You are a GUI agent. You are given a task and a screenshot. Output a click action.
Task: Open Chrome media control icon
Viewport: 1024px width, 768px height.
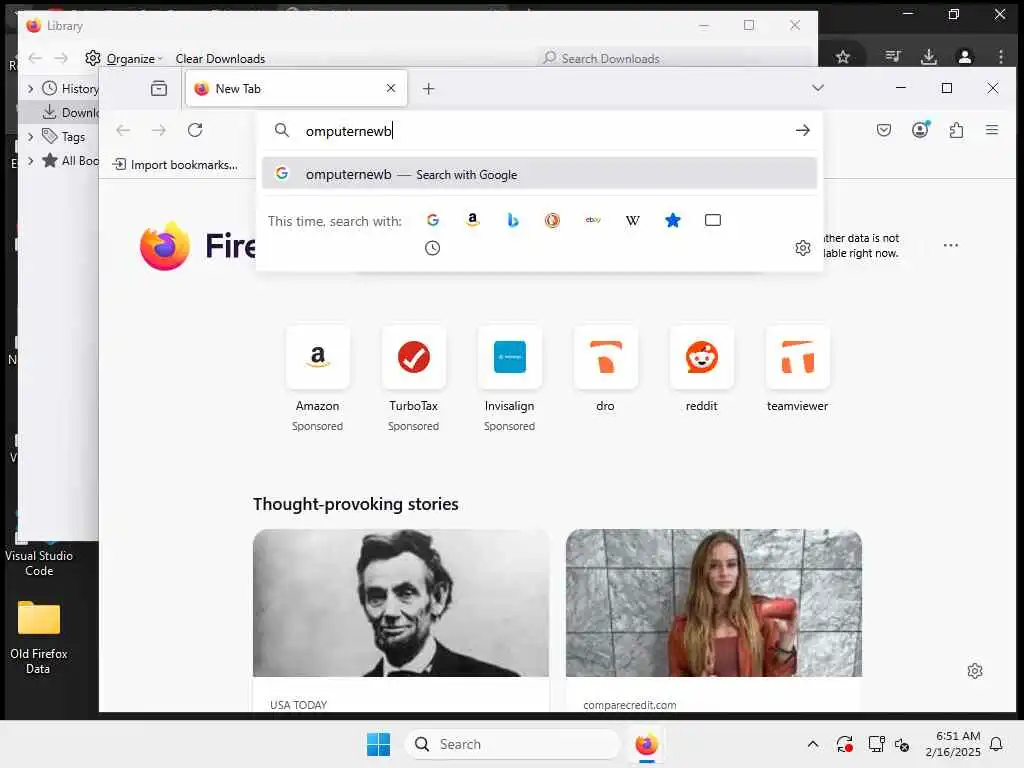893,57
